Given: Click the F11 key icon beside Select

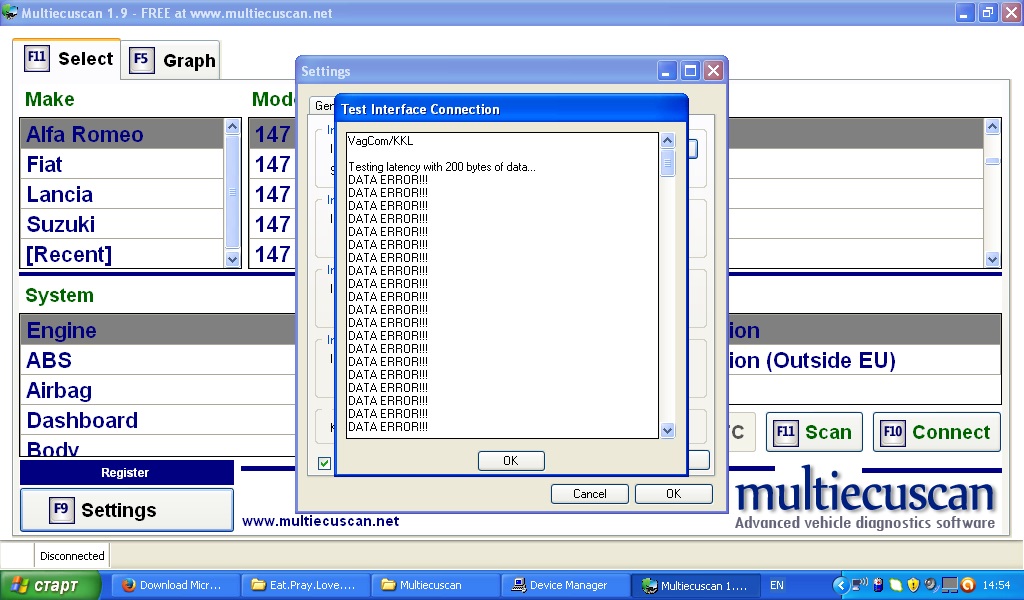Looking at the screenshot, I should tap(37, 58).
